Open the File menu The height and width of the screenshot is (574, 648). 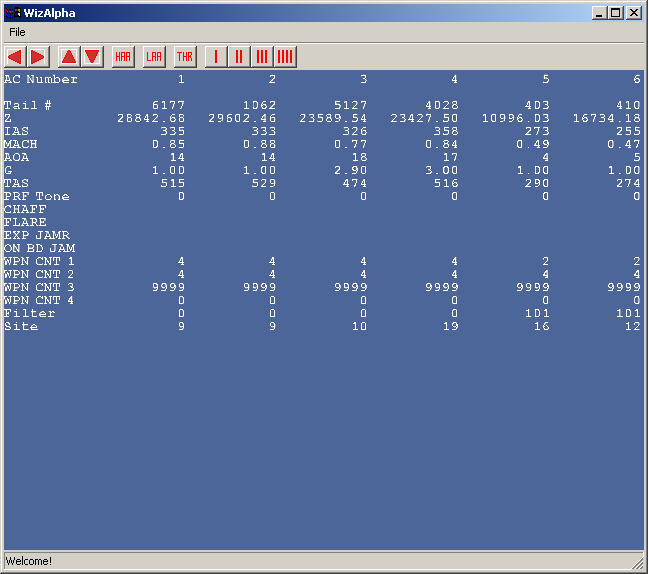(x=17, y=32)
